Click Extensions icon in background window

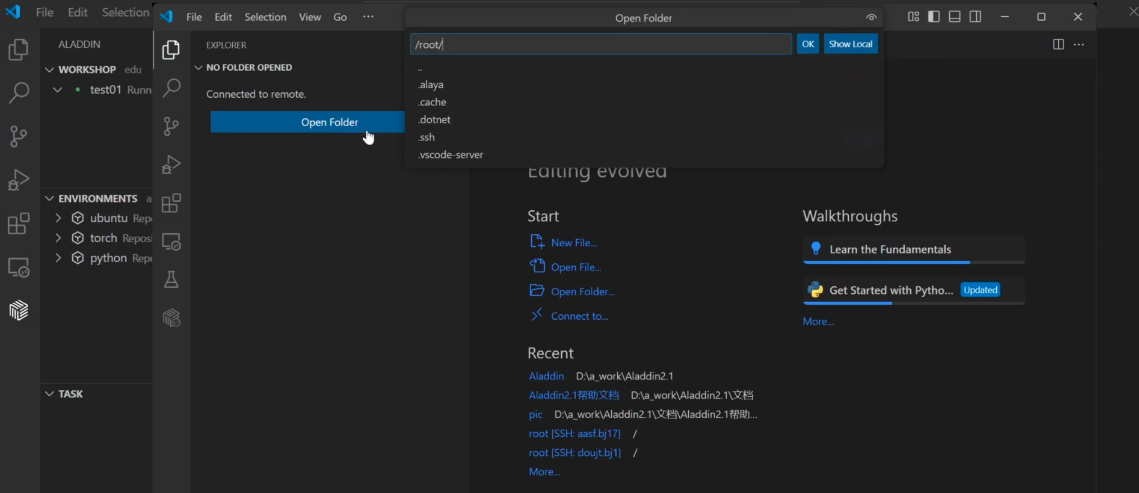18,224
